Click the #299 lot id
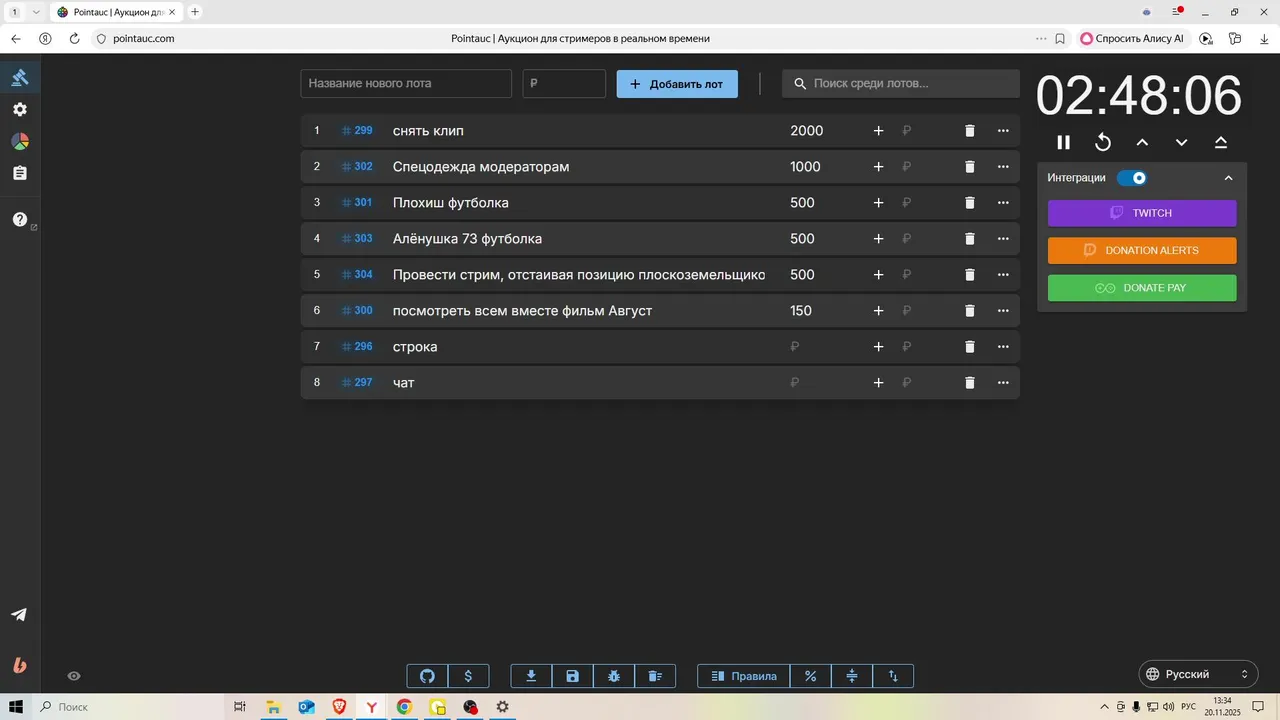Screen dimensions: 1280x720 357,131
